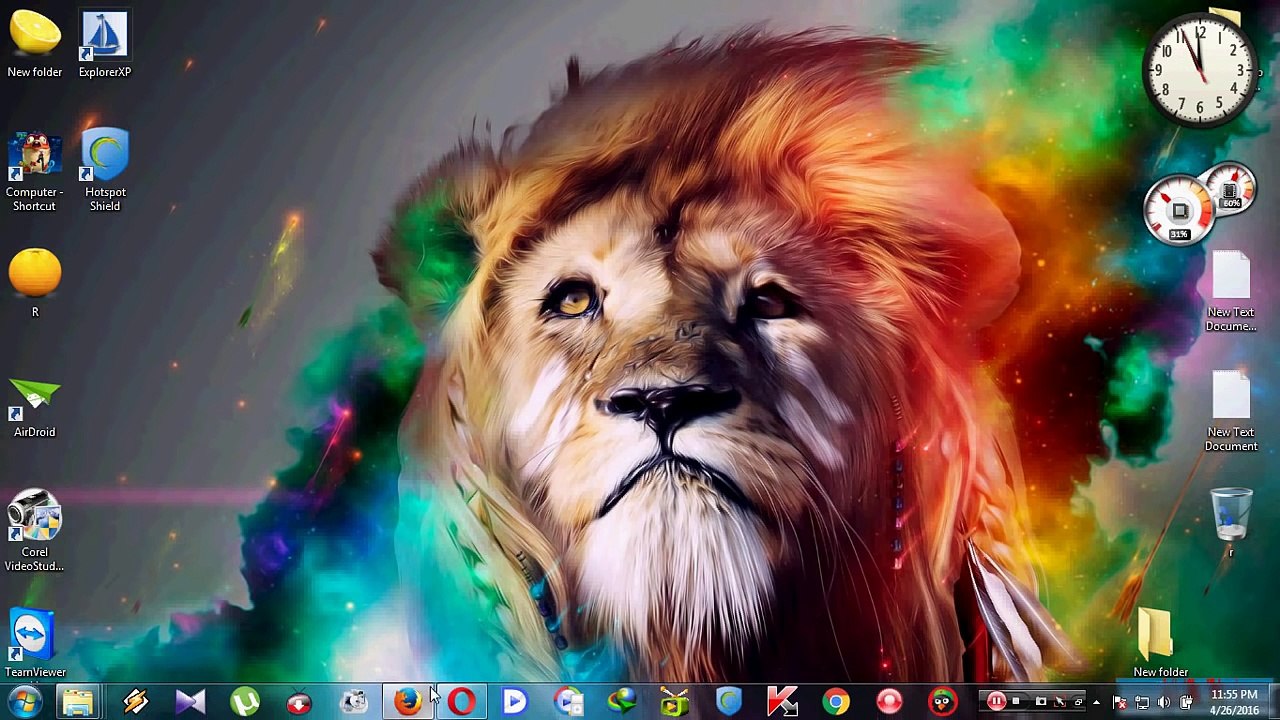This screenshot has width=1280, height=720.
Task: Open Google Chrome in the taskbar
Action: (836, 702)
